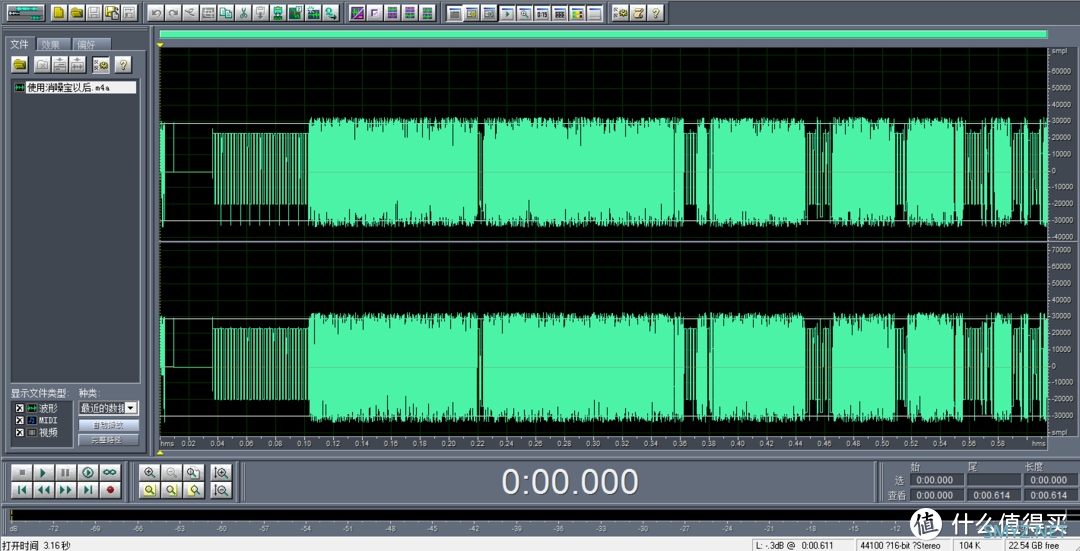This screenshot has width=1080, height=551.
Task: Cut selection with the scissors icon
Action: coord(242,12)
